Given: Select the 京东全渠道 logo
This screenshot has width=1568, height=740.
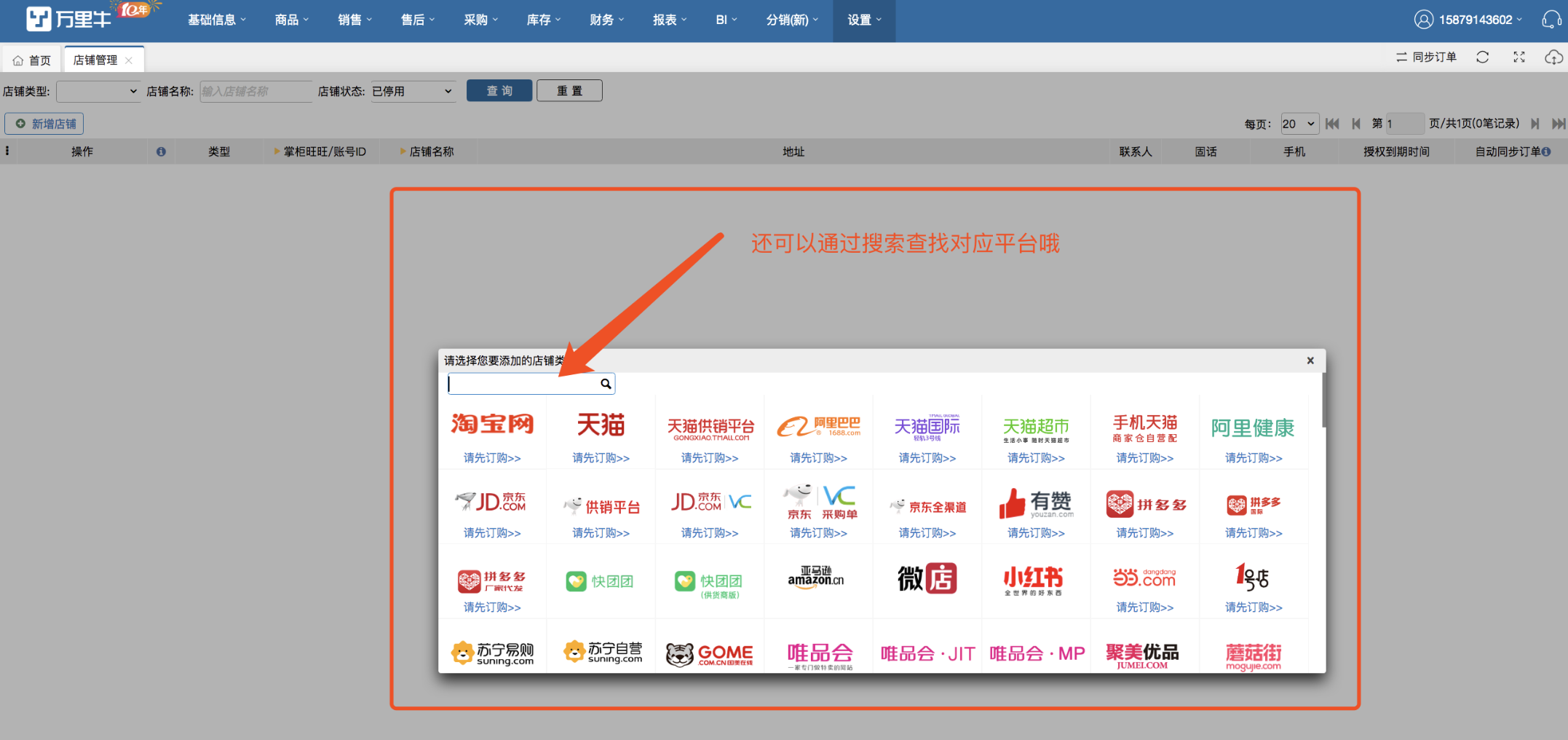Looking at the screenshot, I should 927,506.
